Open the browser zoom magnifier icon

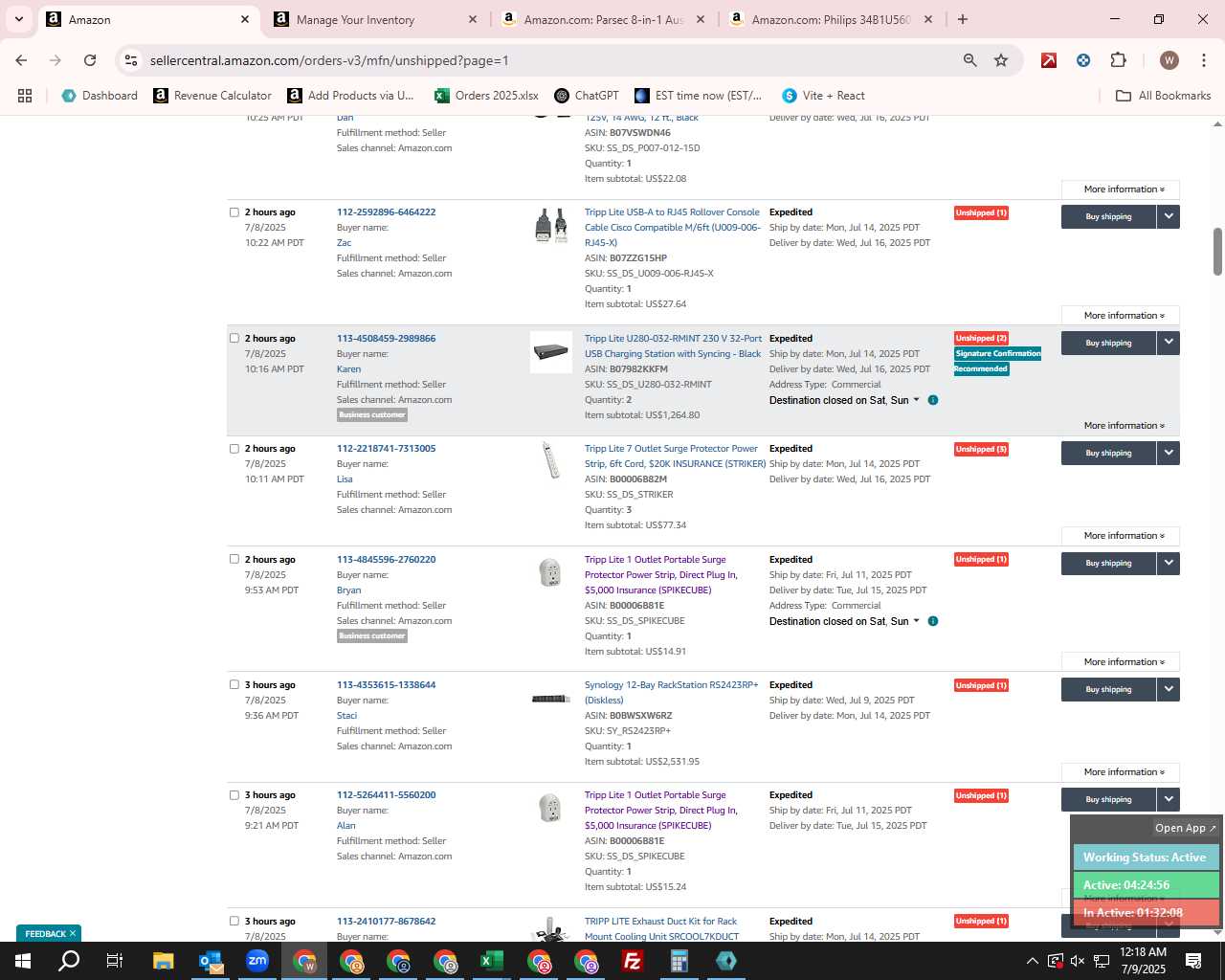pyautogui.click(x=970, y=60)
